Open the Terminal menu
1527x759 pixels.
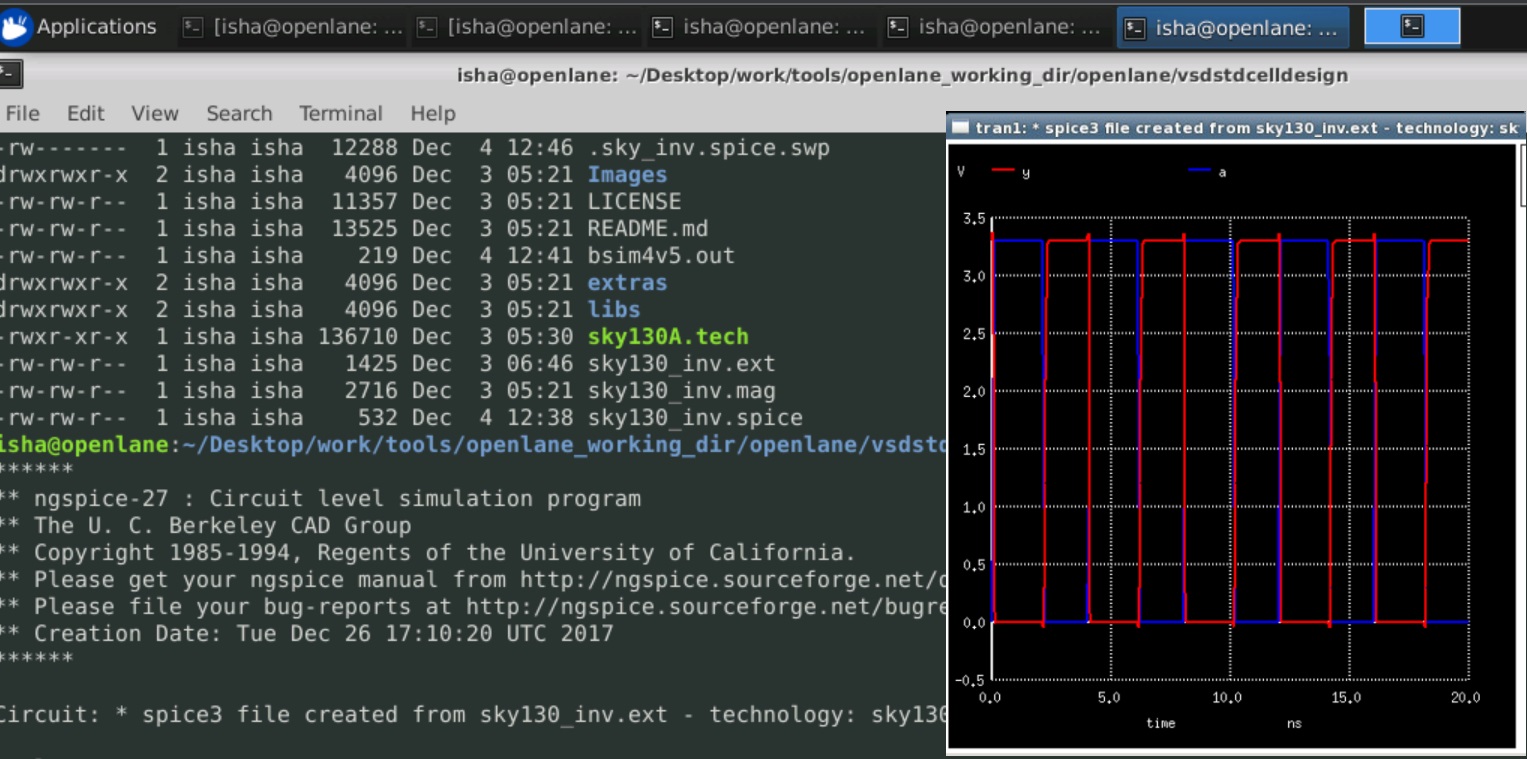point(339,113)
